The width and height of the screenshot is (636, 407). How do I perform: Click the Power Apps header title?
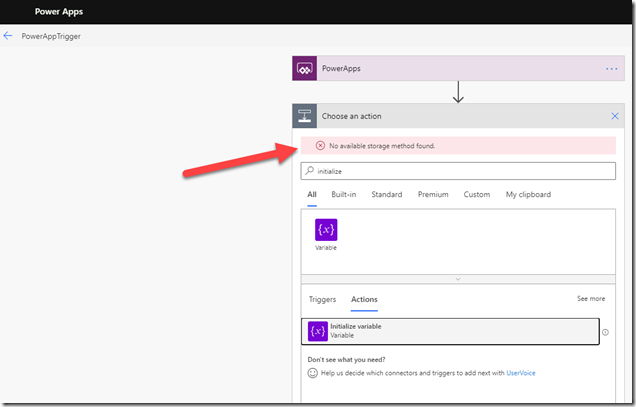pos(59,12)
